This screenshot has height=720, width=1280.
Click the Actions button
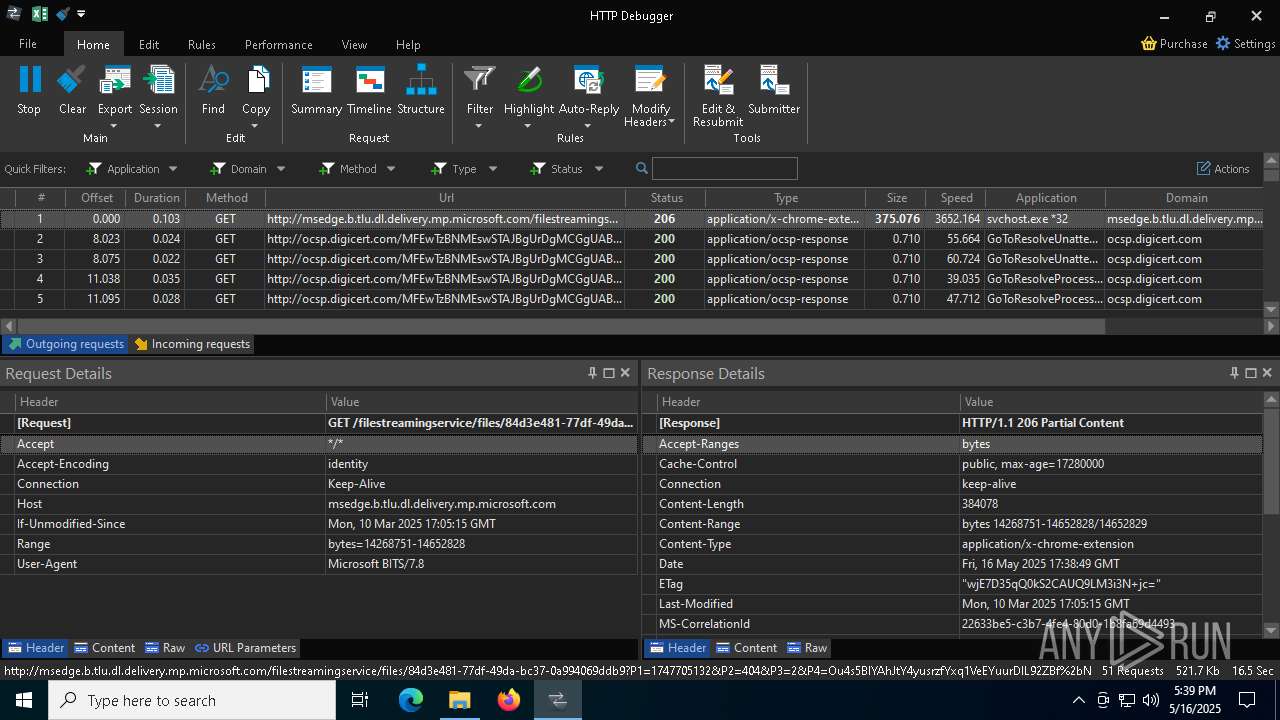coord(1223,169)
